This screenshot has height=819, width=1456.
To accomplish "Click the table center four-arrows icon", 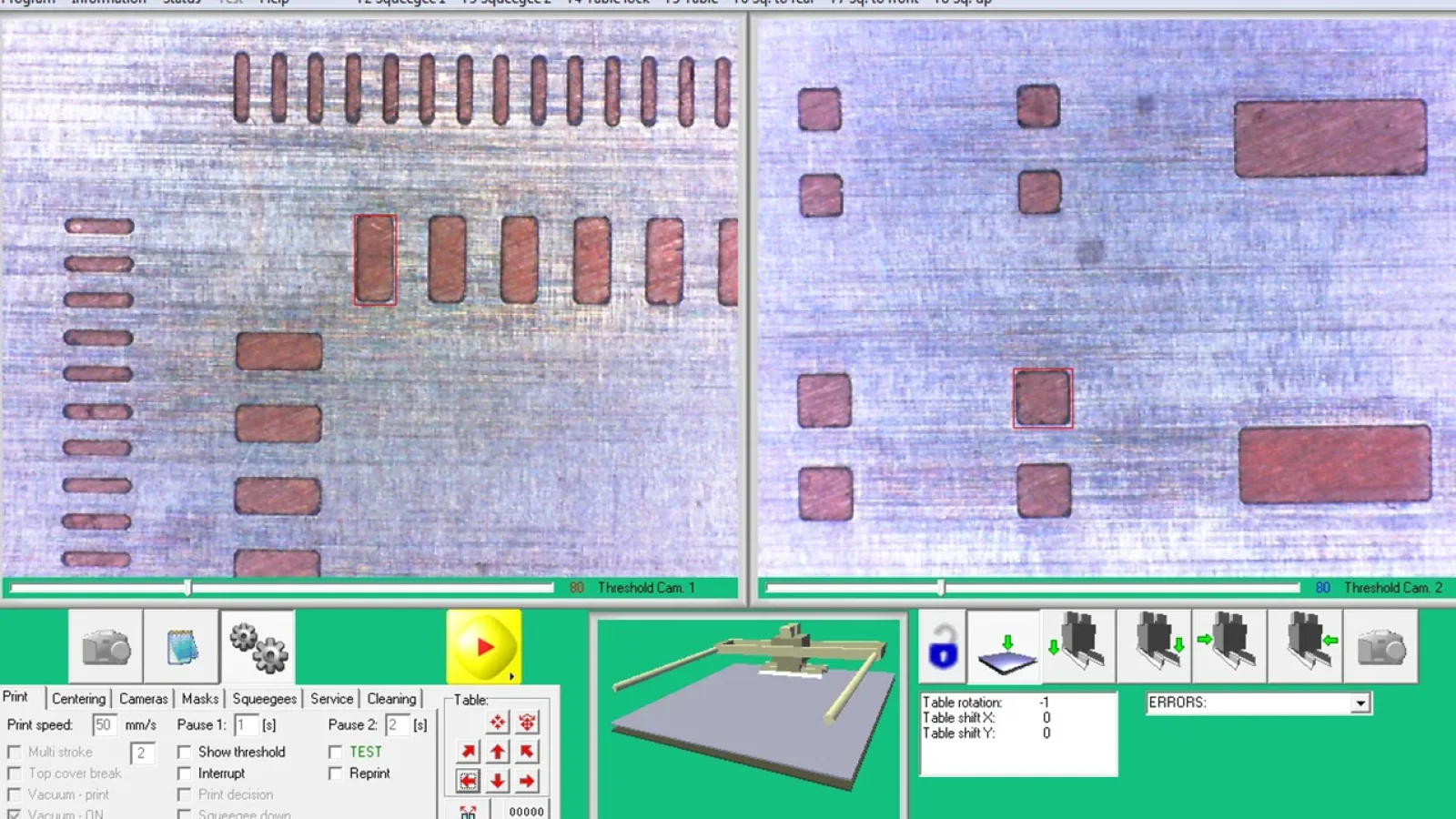I will point(498,723).
